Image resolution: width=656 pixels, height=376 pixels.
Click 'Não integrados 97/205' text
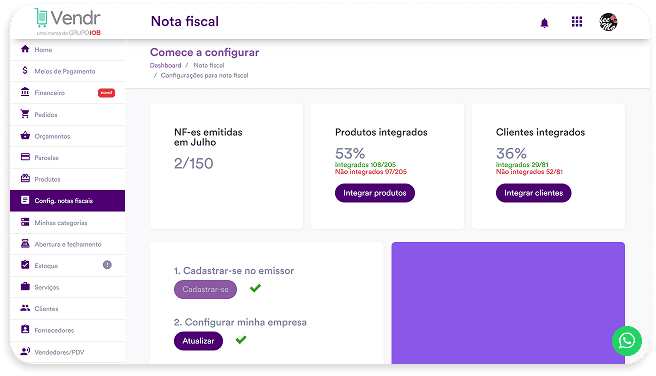point(371,171)
